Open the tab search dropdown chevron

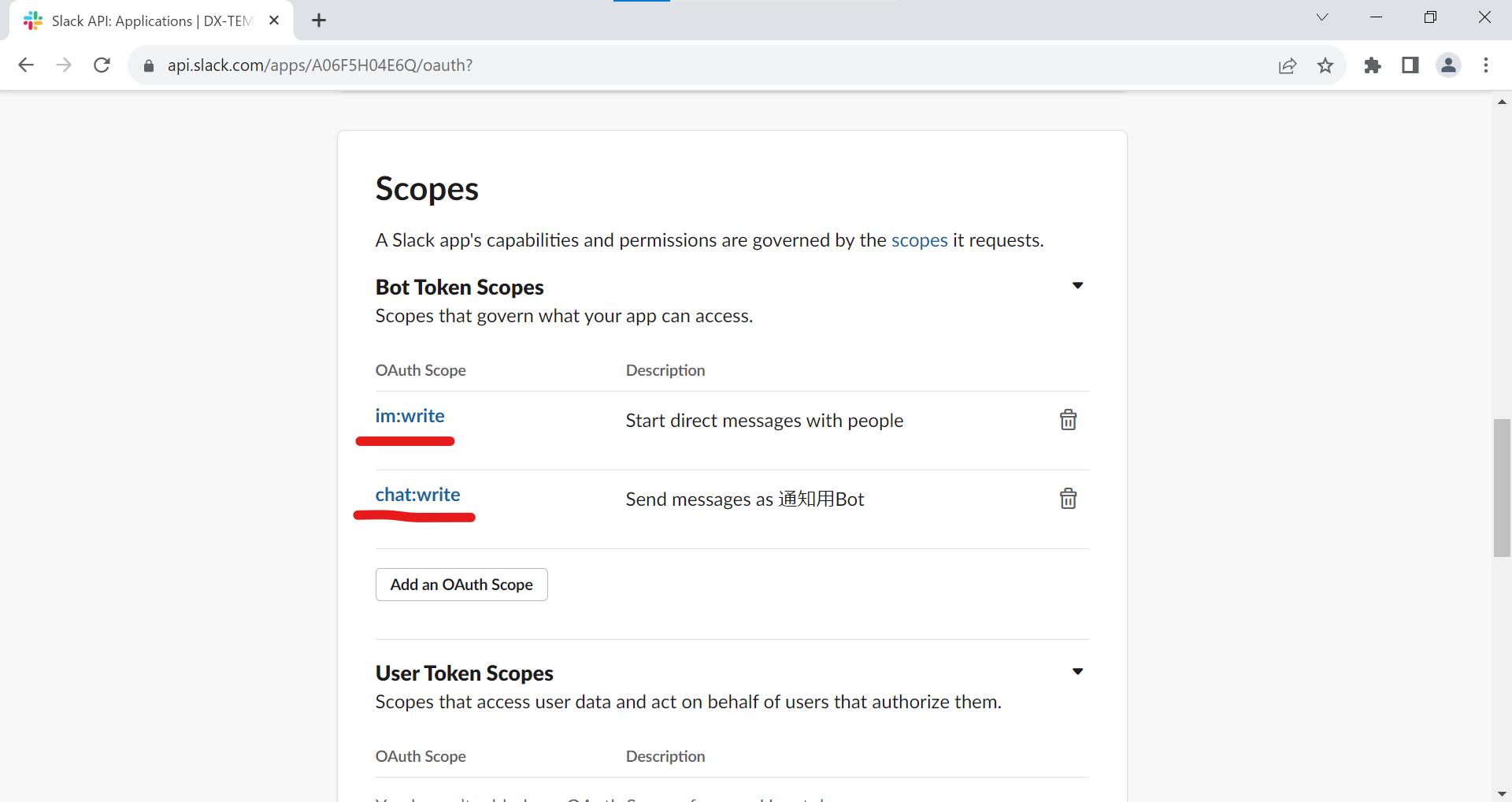pyautogui.click(x=1322, y=17)
